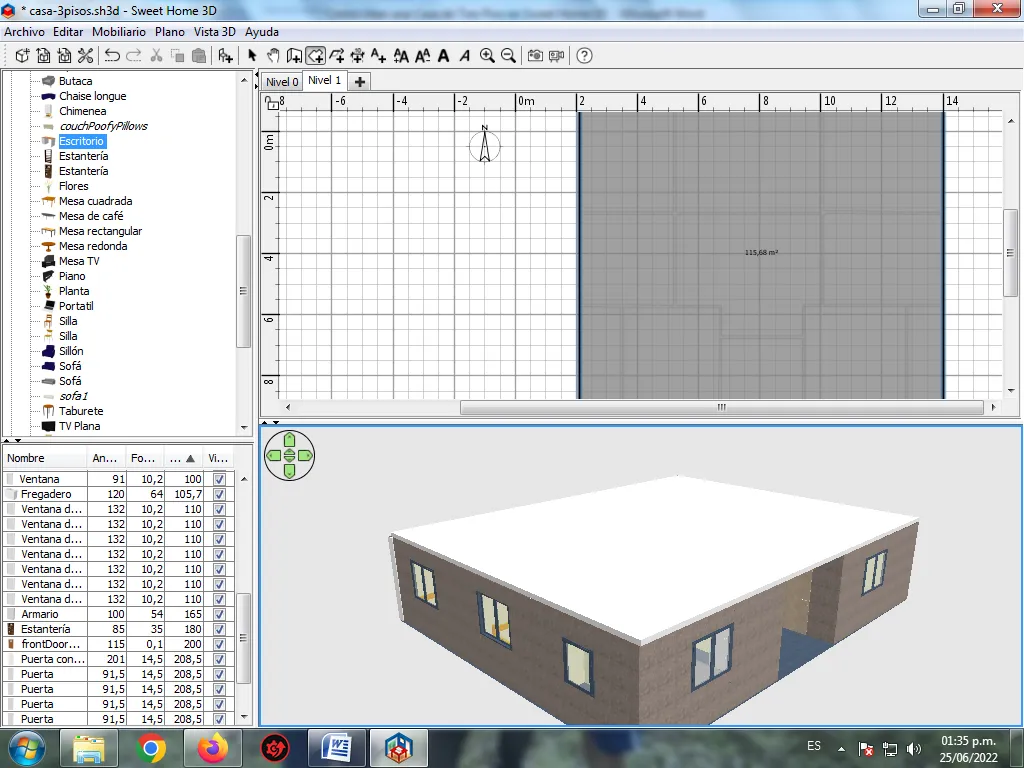Rotate 3D view left with left arrow

[274, 456]
